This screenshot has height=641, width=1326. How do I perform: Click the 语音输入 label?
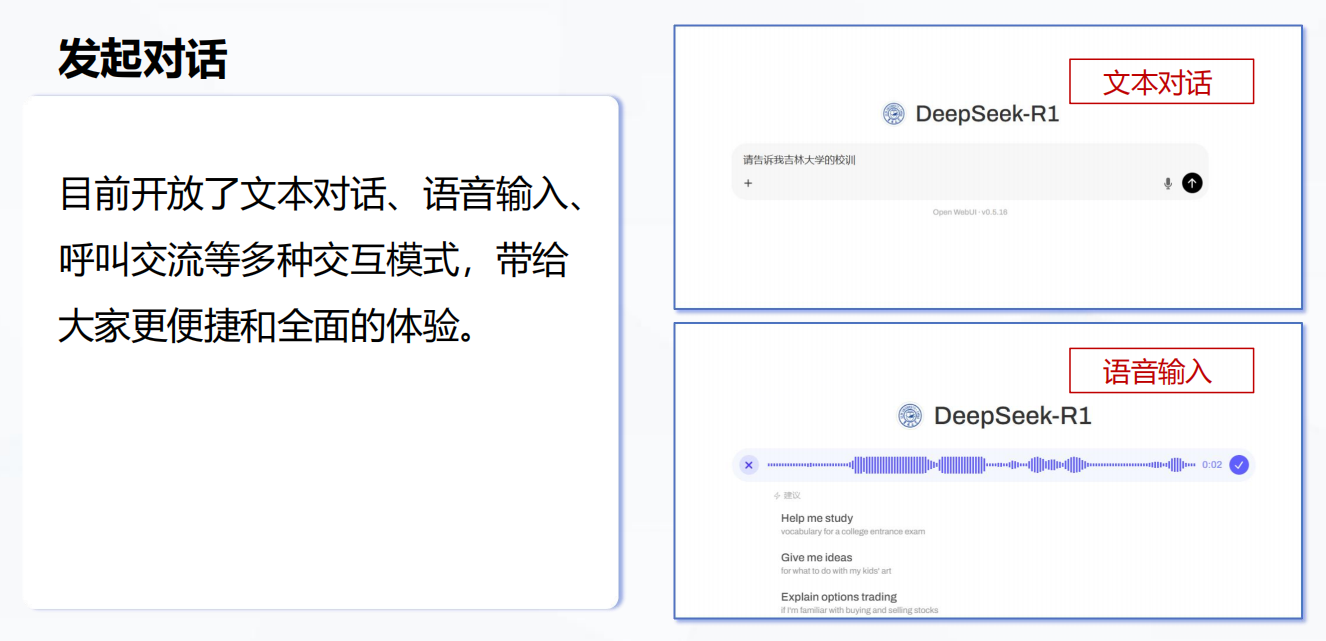point(1161,371)
